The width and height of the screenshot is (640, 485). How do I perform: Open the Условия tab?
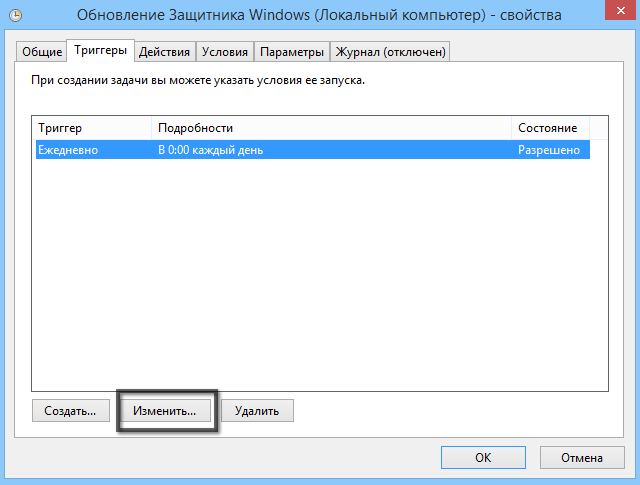point(224,52)
